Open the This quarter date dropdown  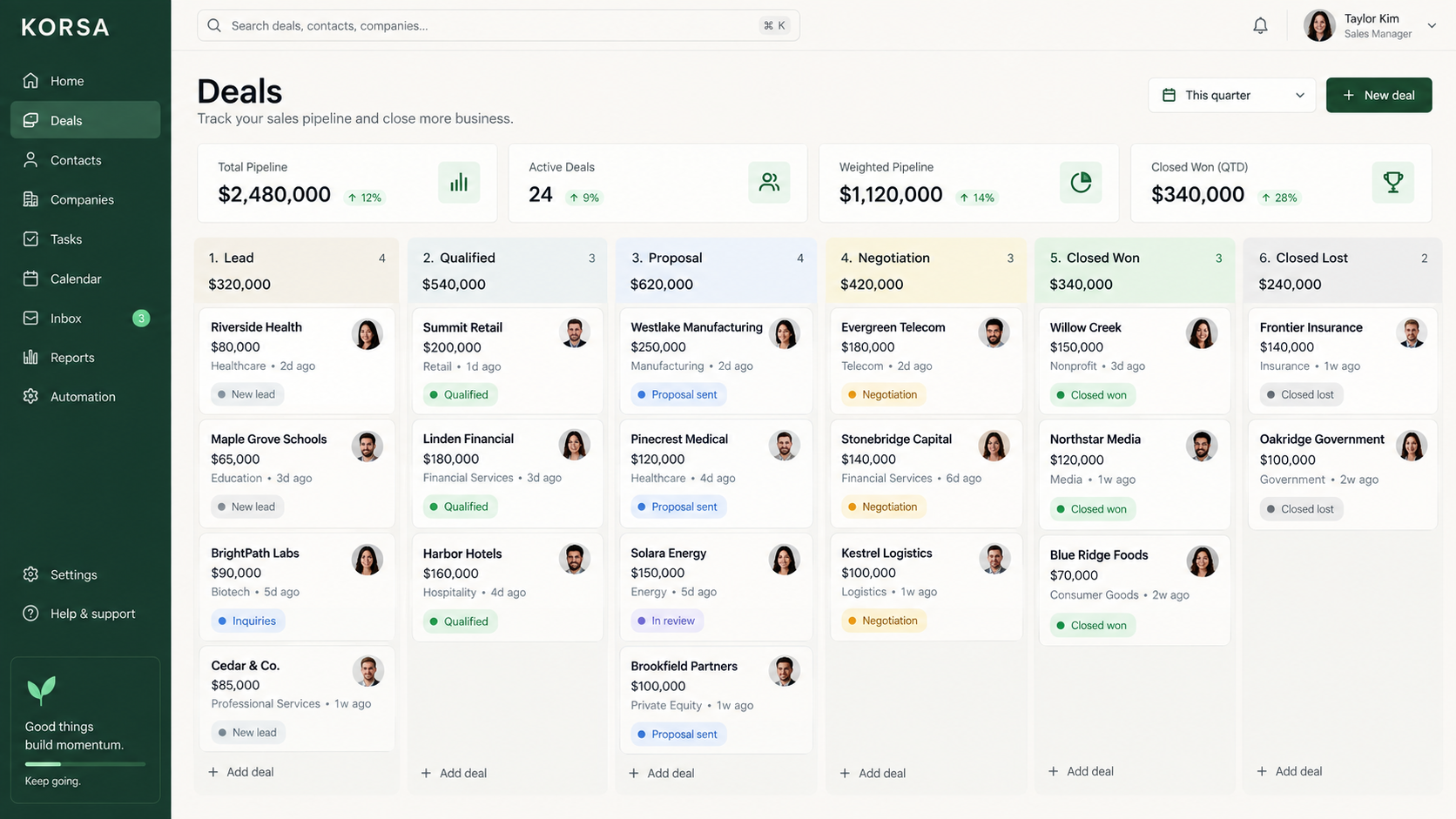tap(1231, 95)
